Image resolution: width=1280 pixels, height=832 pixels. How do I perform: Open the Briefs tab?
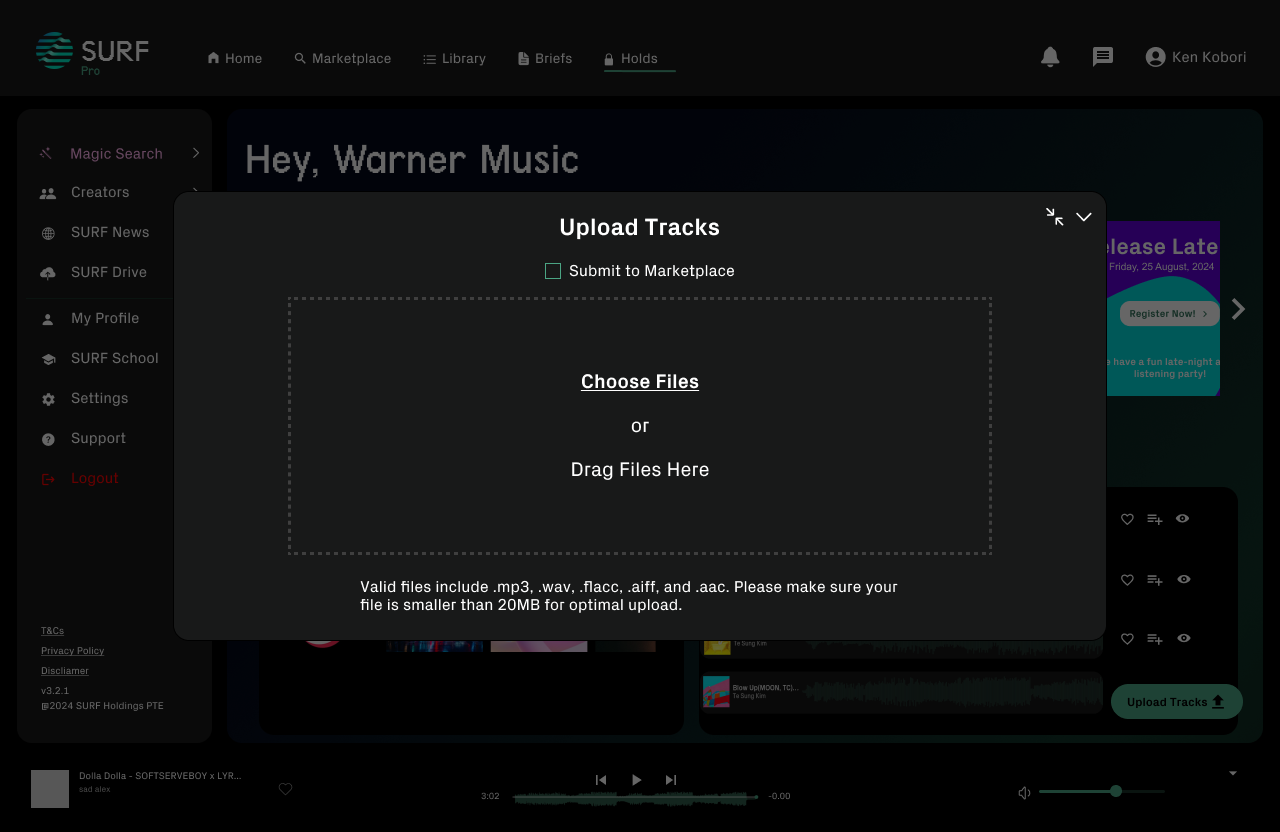(x=545, y=59)
